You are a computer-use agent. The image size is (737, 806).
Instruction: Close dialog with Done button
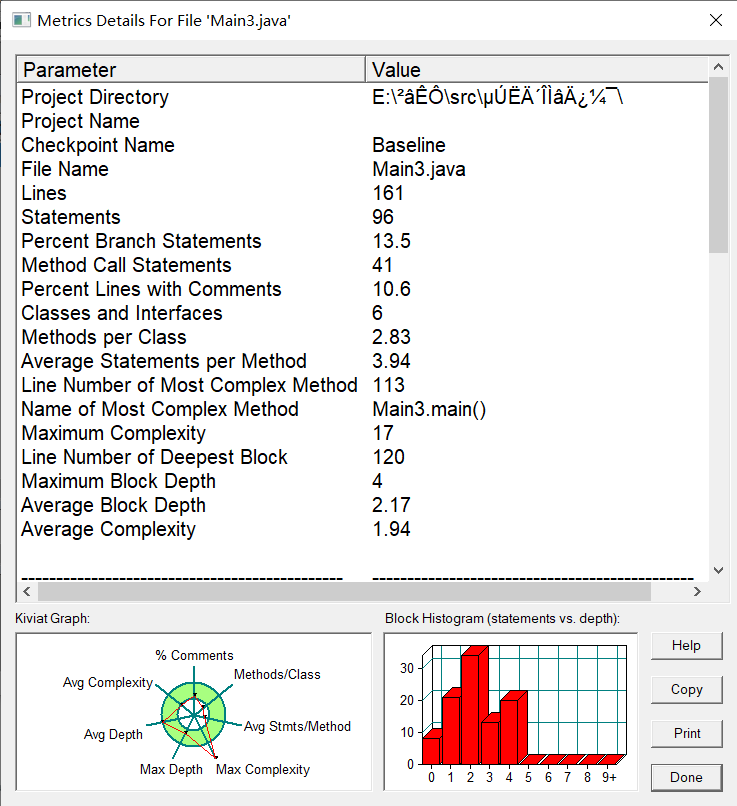click(x=687, y=777)
